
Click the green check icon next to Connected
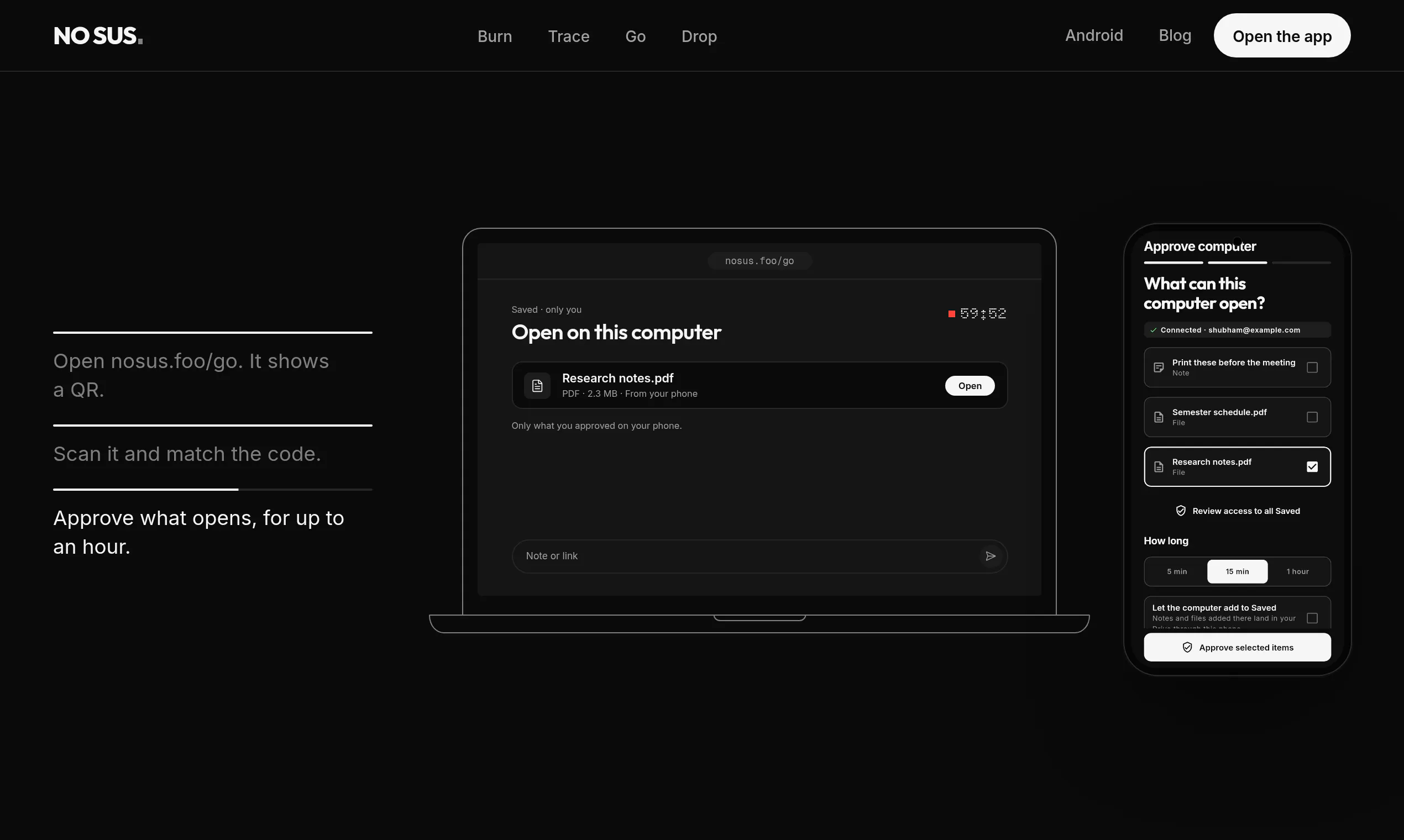[x=1153, y=330]
